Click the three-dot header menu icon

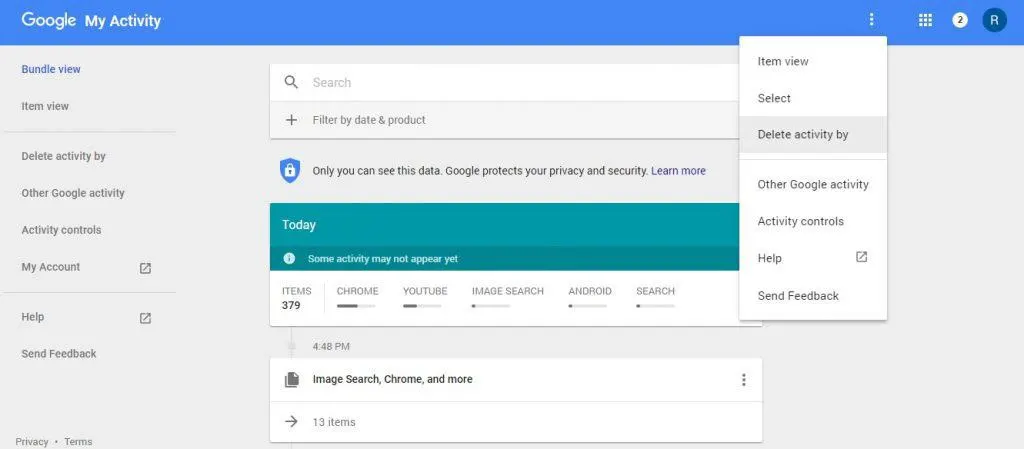coord(871,20)
